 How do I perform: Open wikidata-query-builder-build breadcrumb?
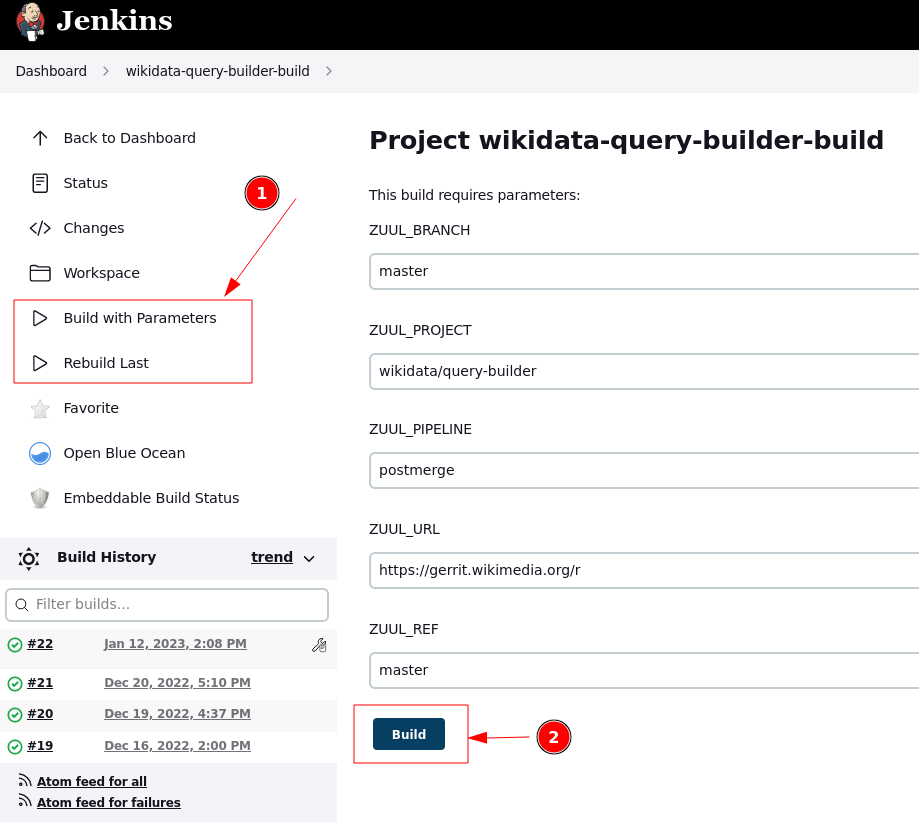[217, 71]
